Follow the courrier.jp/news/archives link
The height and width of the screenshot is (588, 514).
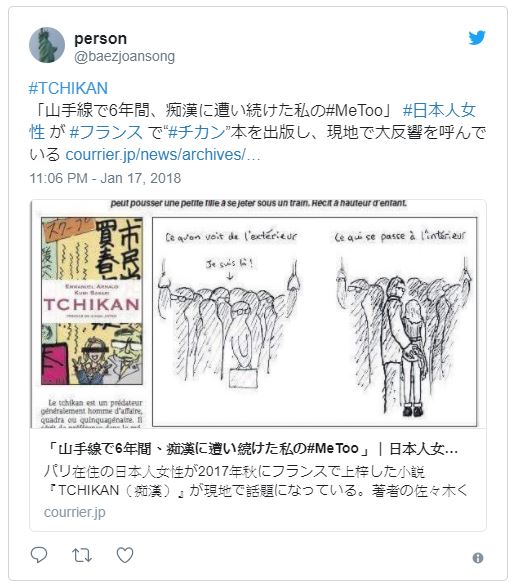[163, 154]
